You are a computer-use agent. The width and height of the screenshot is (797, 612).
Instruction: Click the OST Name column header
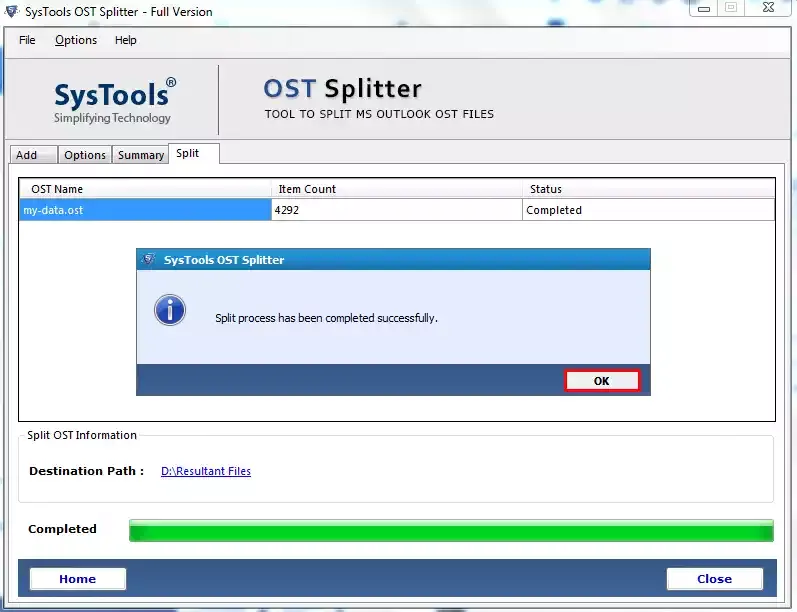point(145,189)
